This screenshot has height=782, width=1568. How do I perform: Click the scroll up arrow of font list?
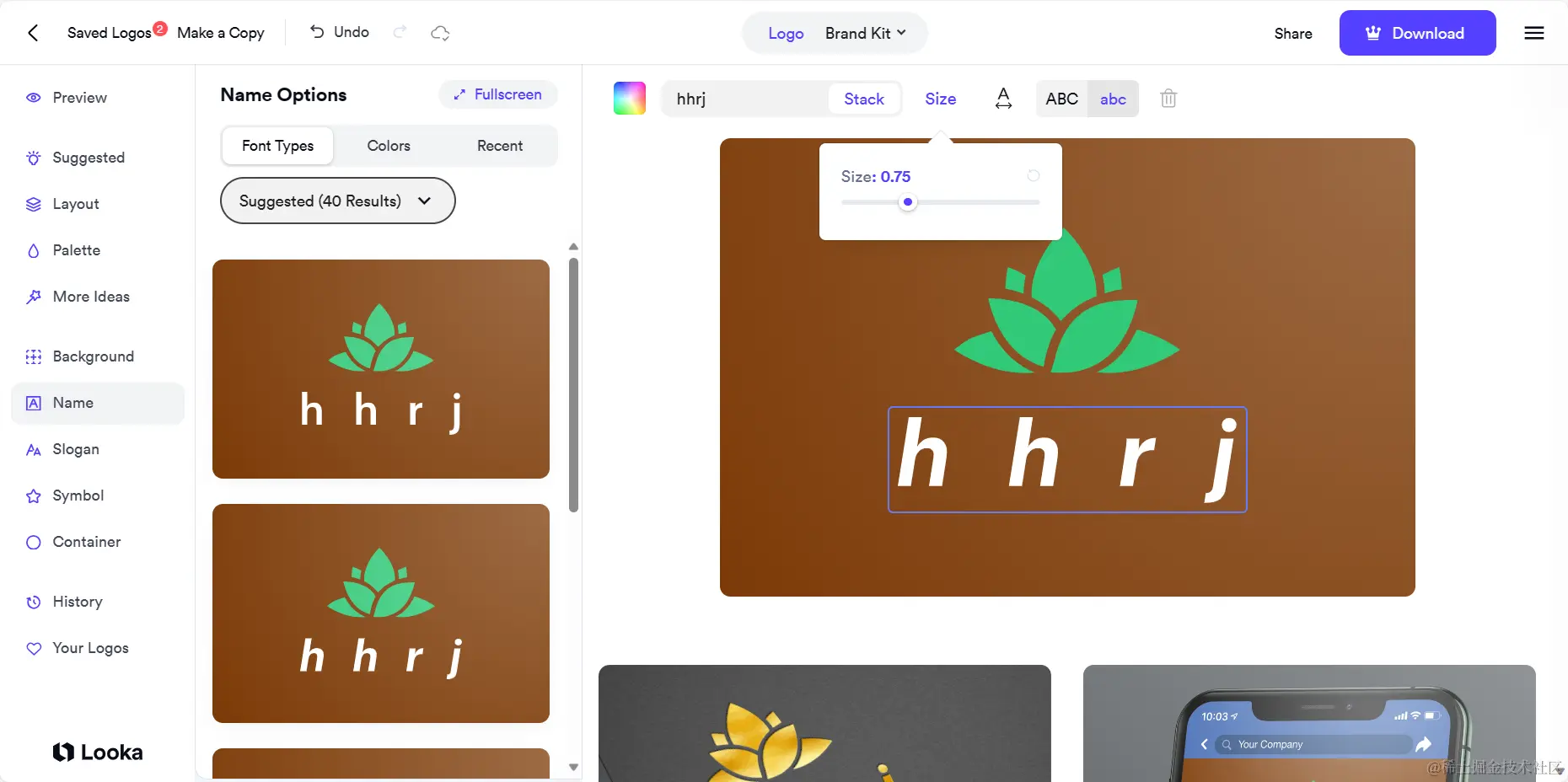point(573,247)
